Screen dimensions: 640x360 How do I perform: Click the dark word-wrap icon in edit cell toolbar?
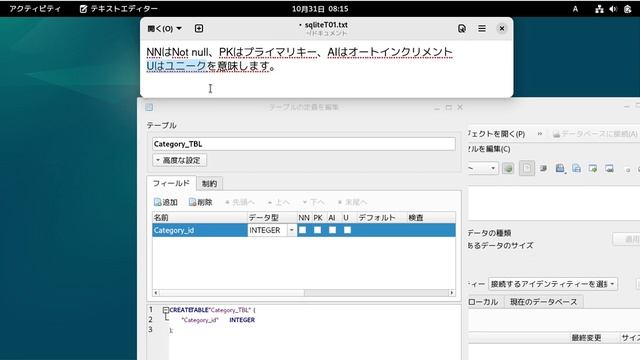tap(543, 168)
